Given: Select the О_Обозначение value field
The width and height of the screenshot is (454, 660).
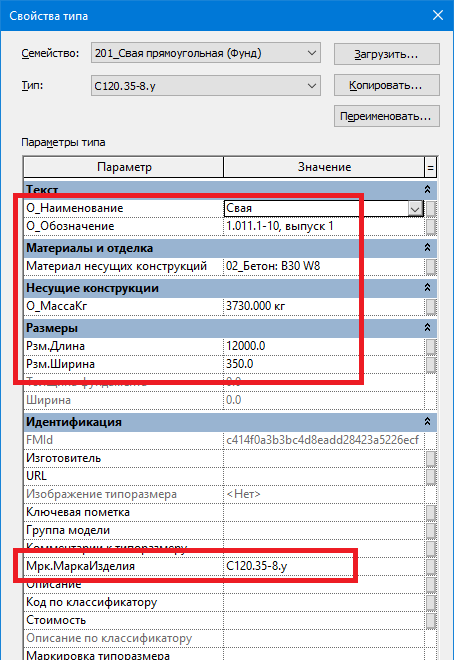Looking at the screenshot, I should click(x=324, y=226).
